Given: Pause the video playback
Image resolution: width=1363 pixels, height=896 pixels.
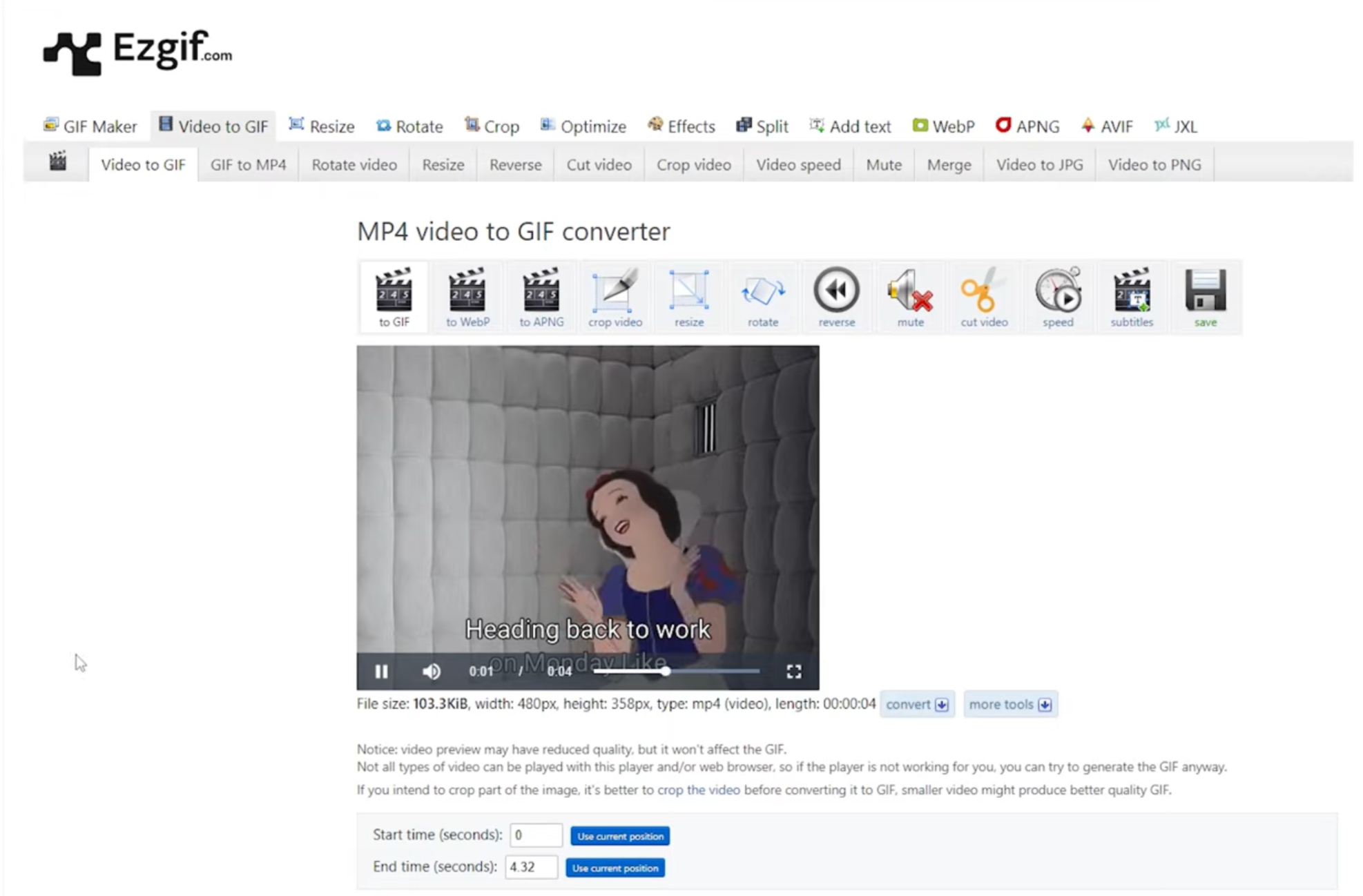Looking at the screenshot, I should [380, 670].
